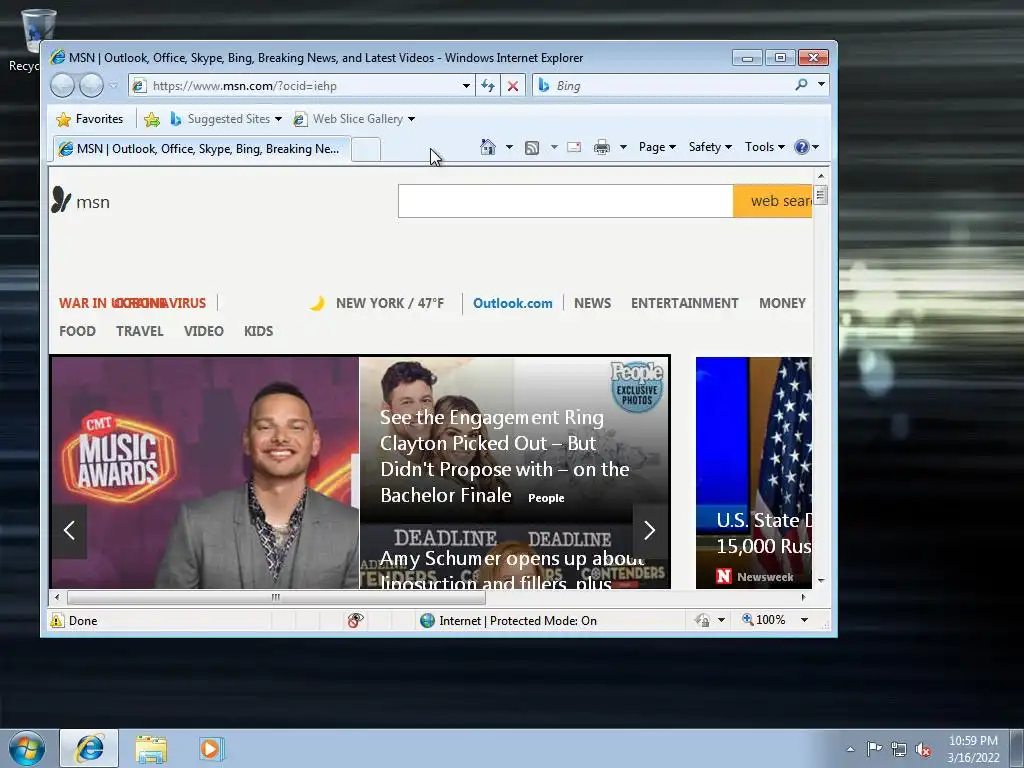Open Clayton engagement ring story

click(505, 456)
